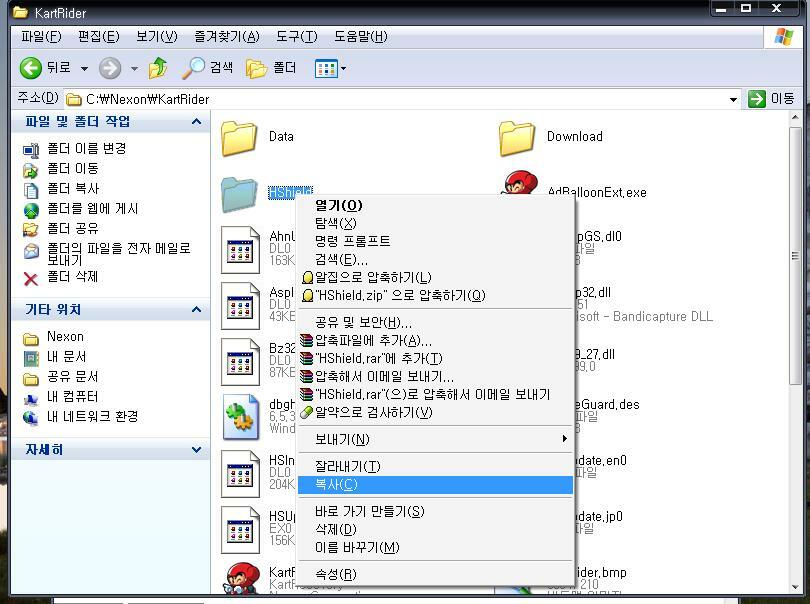Collapse the 파일 및 폴더 작업 panel
This screenshot has width=810, height=604.
pos(196,122)
